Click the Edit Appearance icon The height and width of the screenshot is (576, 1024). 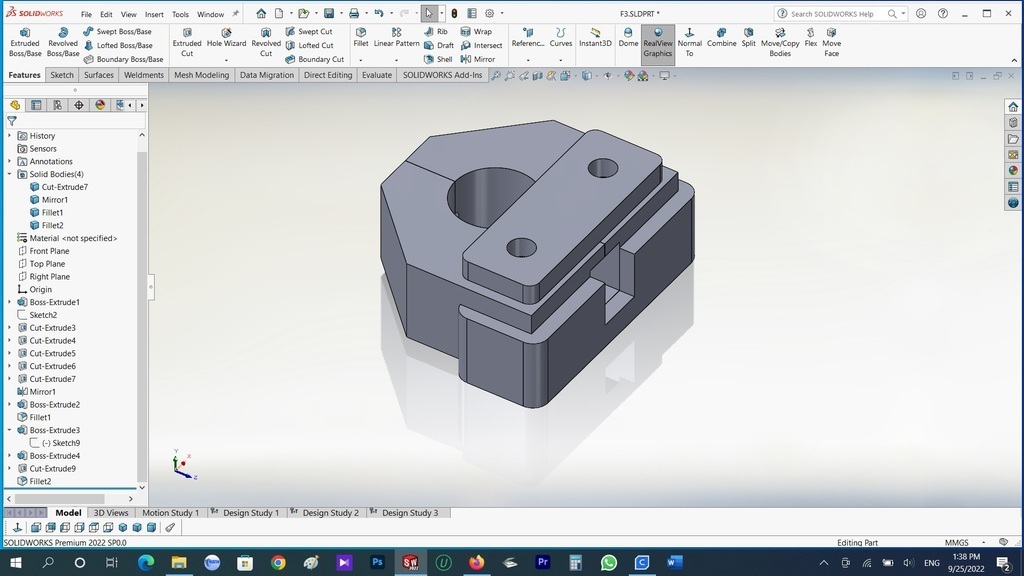(x=628, y=76)
